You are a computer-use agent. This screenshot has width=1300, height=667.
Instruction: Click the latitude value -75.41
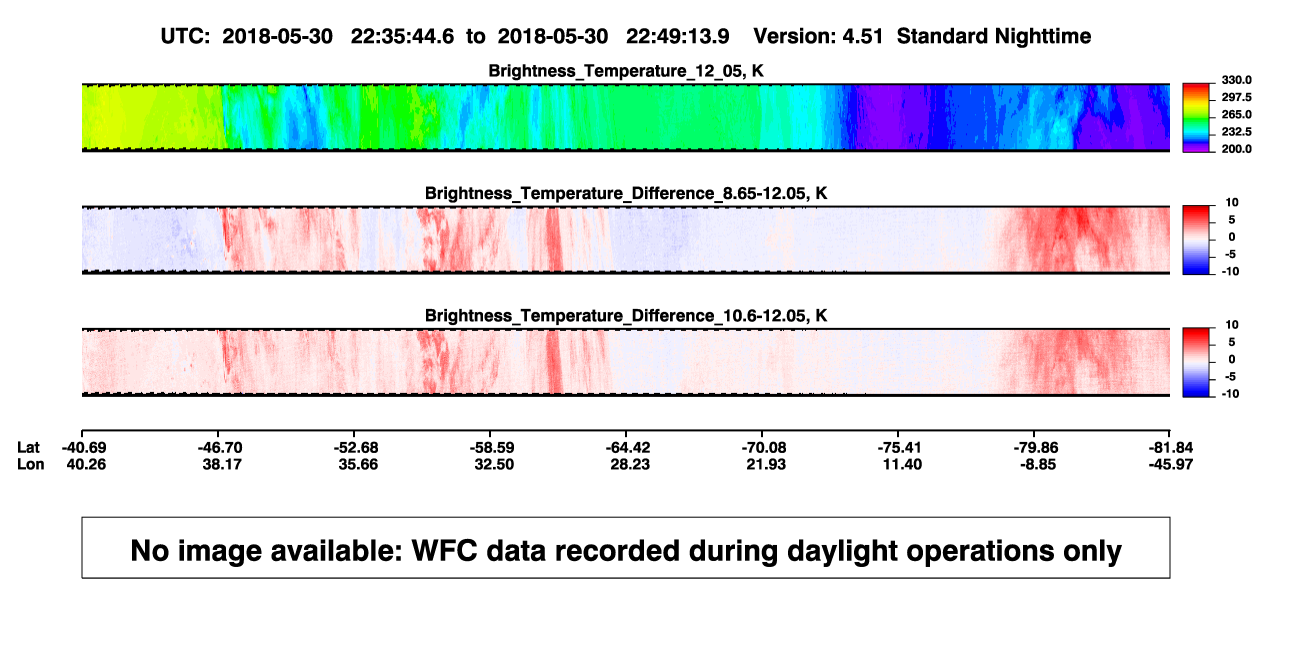[x=901, y=446]
